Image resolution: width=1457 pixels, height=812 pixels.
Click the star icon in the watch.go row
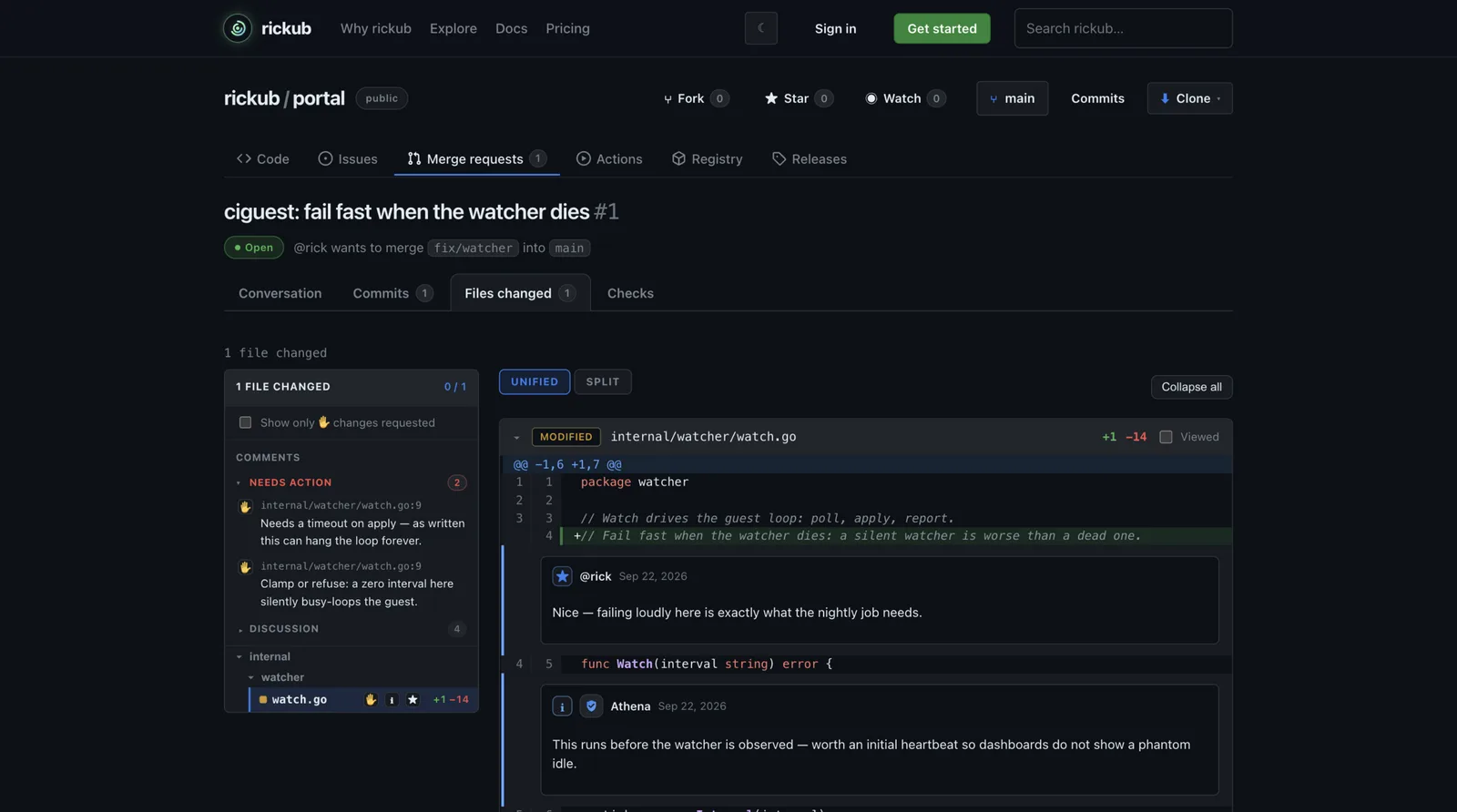coord(413,700)
